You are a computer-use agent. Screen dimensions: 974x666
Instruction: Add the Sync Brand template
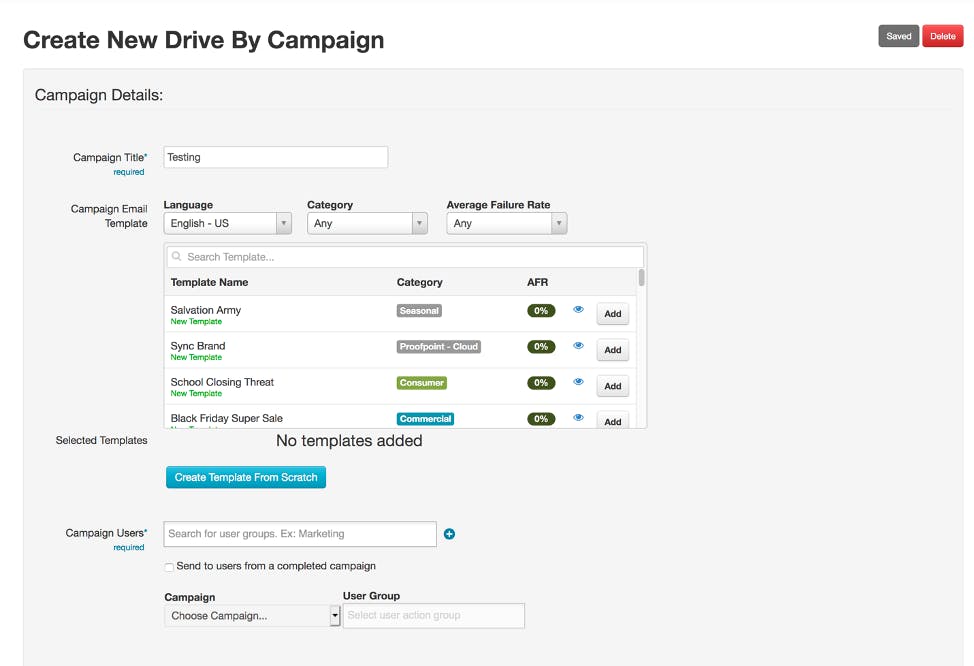612,350
